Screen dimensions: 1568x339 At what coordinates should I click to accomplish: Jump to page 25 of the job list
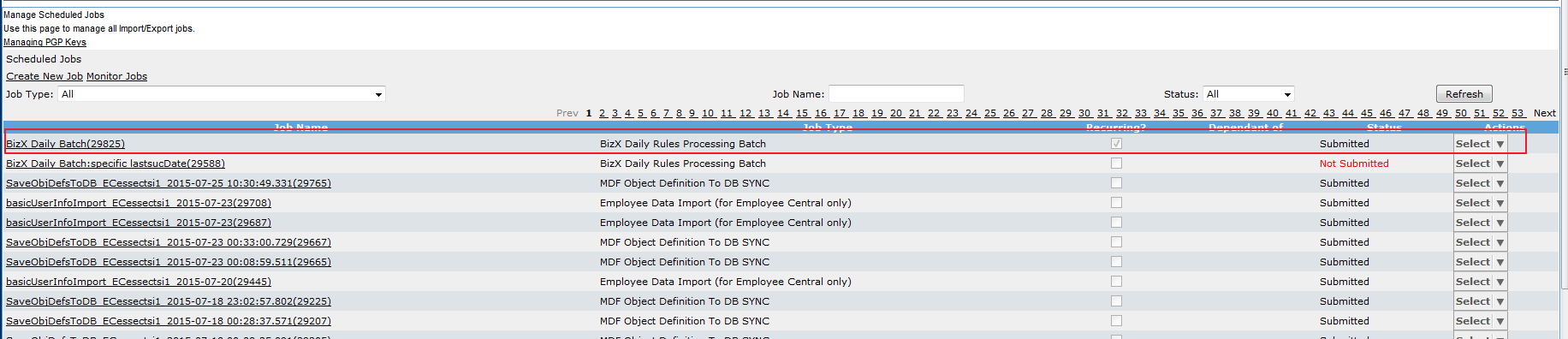(x=990, y=113)
